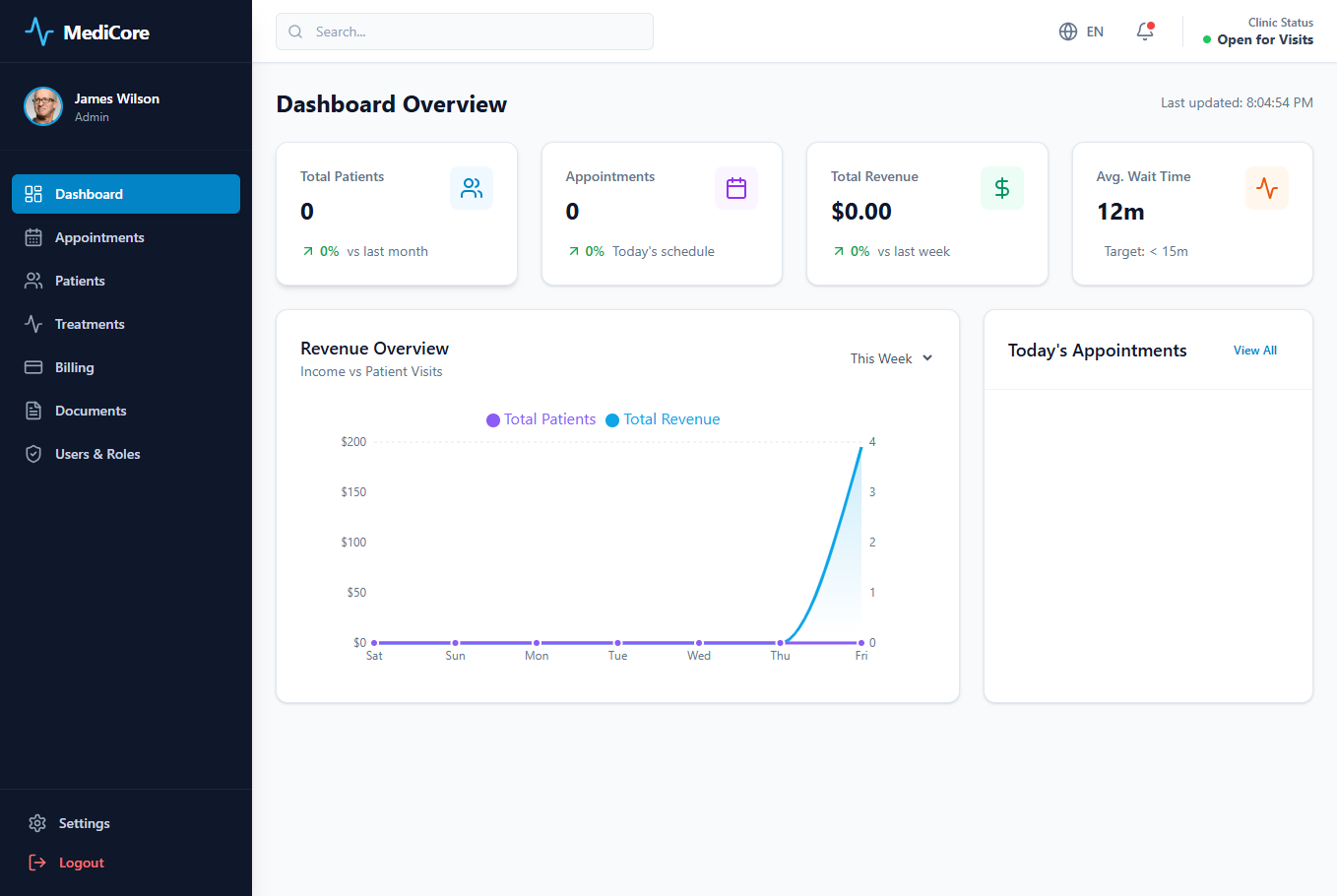1337x896 pixels.
Task: Click the Sat data point on chart
Action: pos(374,643)
